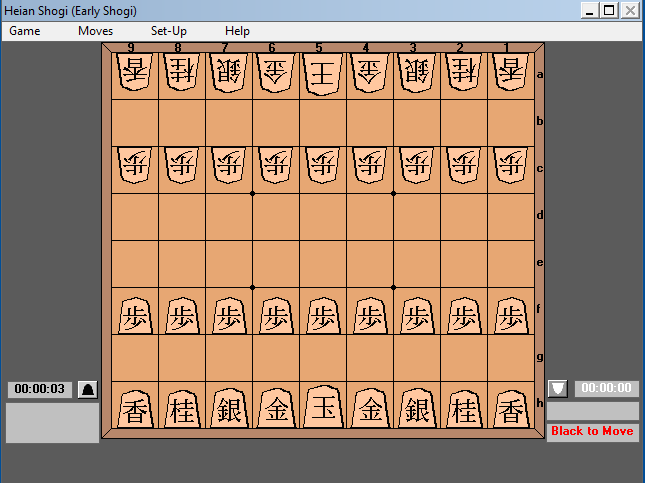Image resolution: width=645 pixels, height=483 pixels.
Task: Click Black's captured pieces tray on the left
Action: tap(53, 423)
